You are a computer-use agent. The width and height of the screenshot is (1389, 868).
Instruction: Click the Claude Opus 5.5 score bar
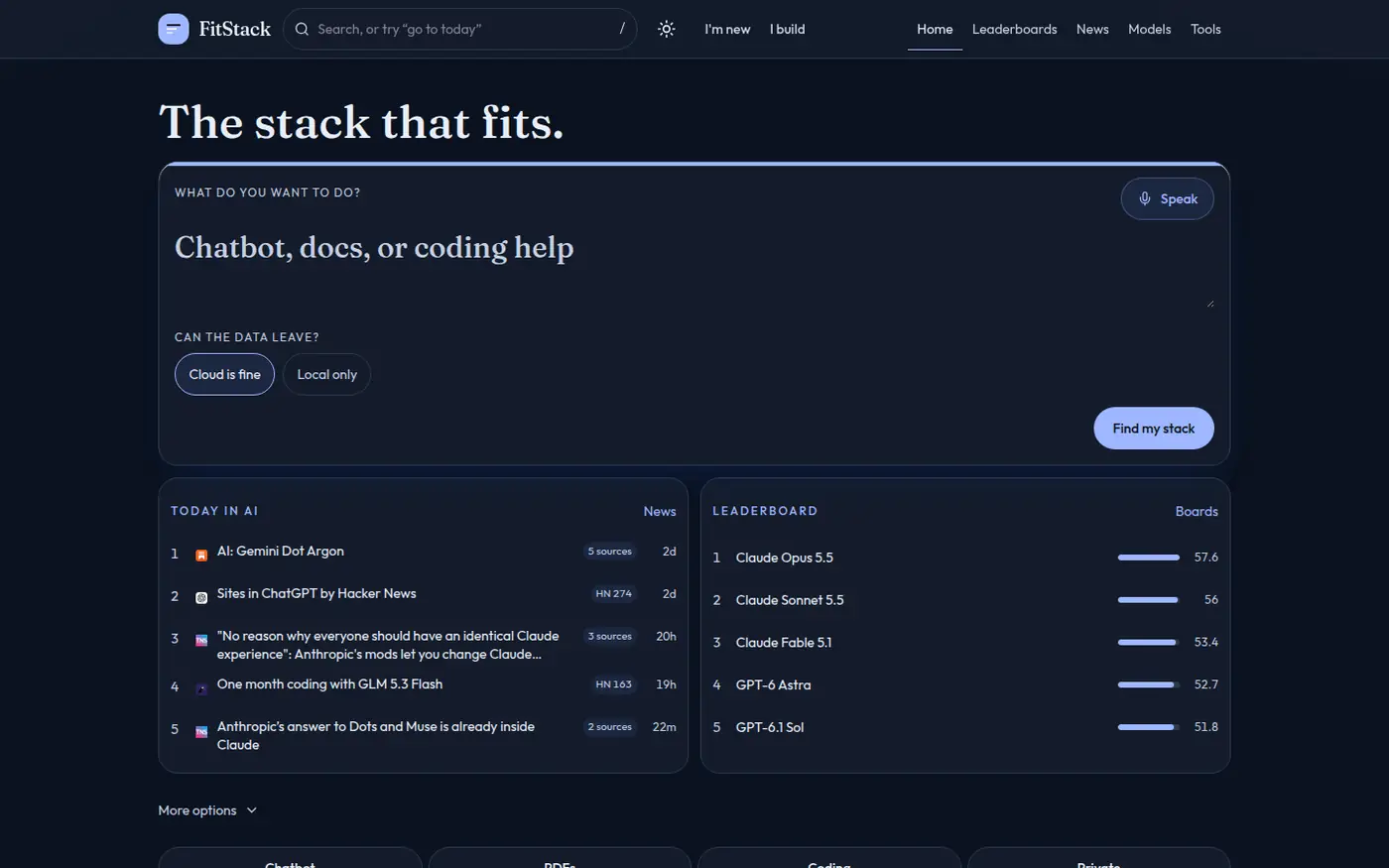(x=1149, y=558)
